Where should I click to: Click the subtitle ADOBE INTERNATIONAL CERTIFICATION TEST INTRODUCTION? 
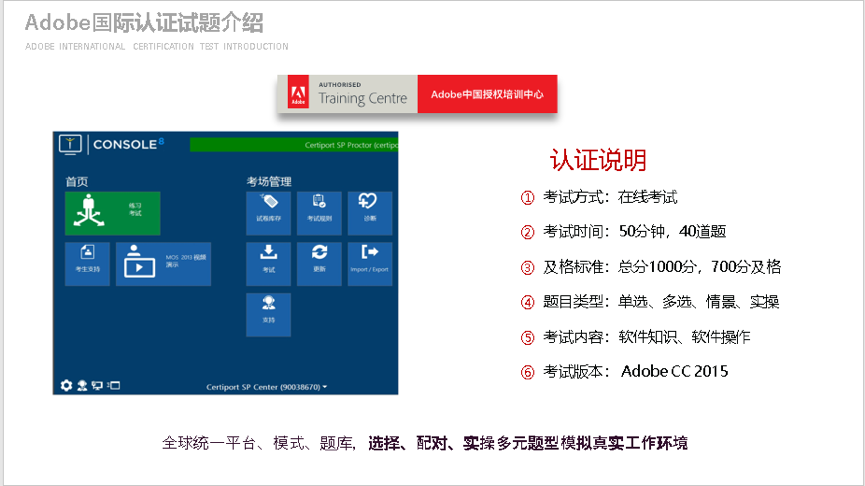tap(157, 46)
